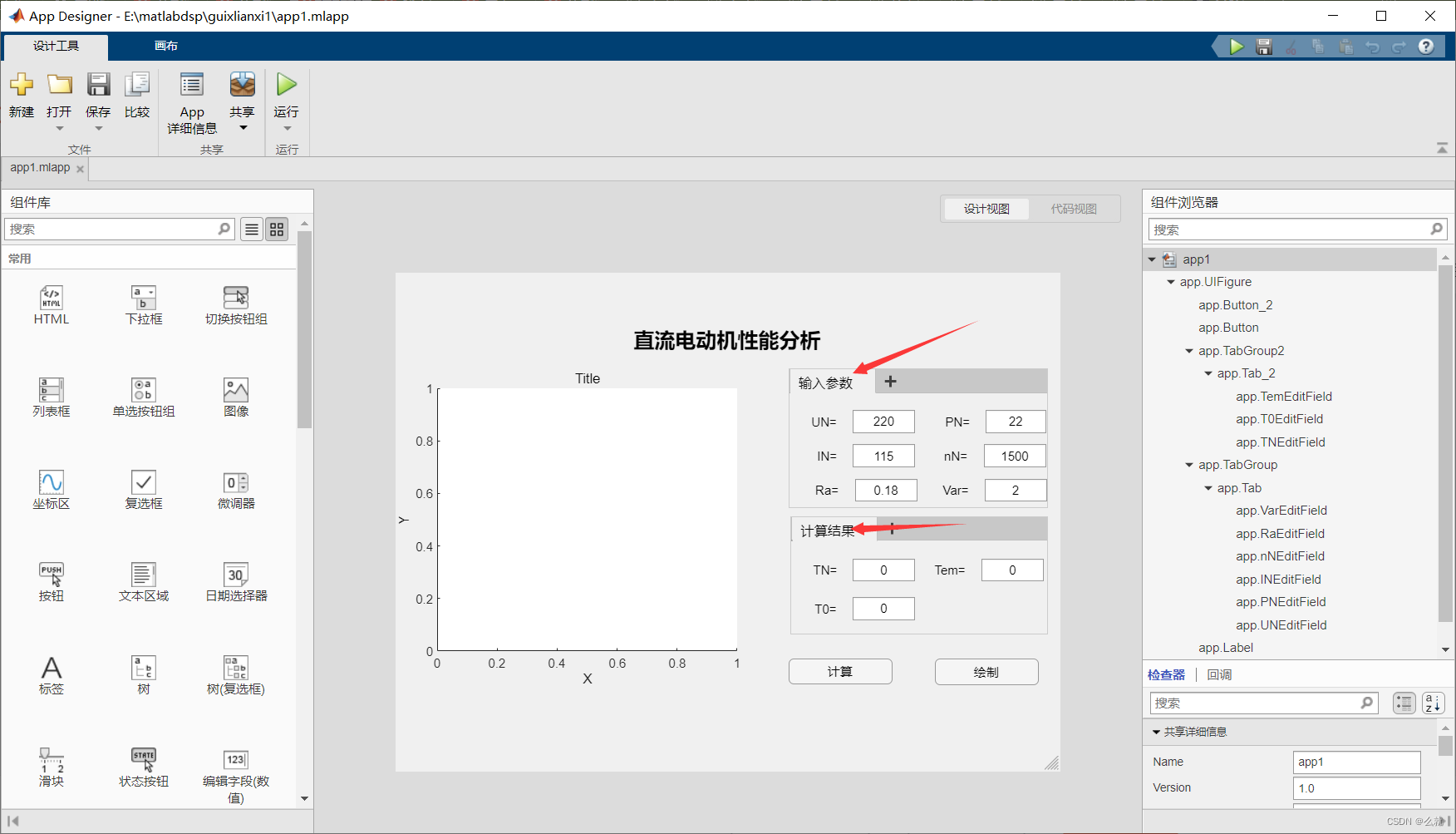The width and height of the screenshot is (1456, 834).
Task: Select the 滑块 (Slider) component
Action: point(51,765)
